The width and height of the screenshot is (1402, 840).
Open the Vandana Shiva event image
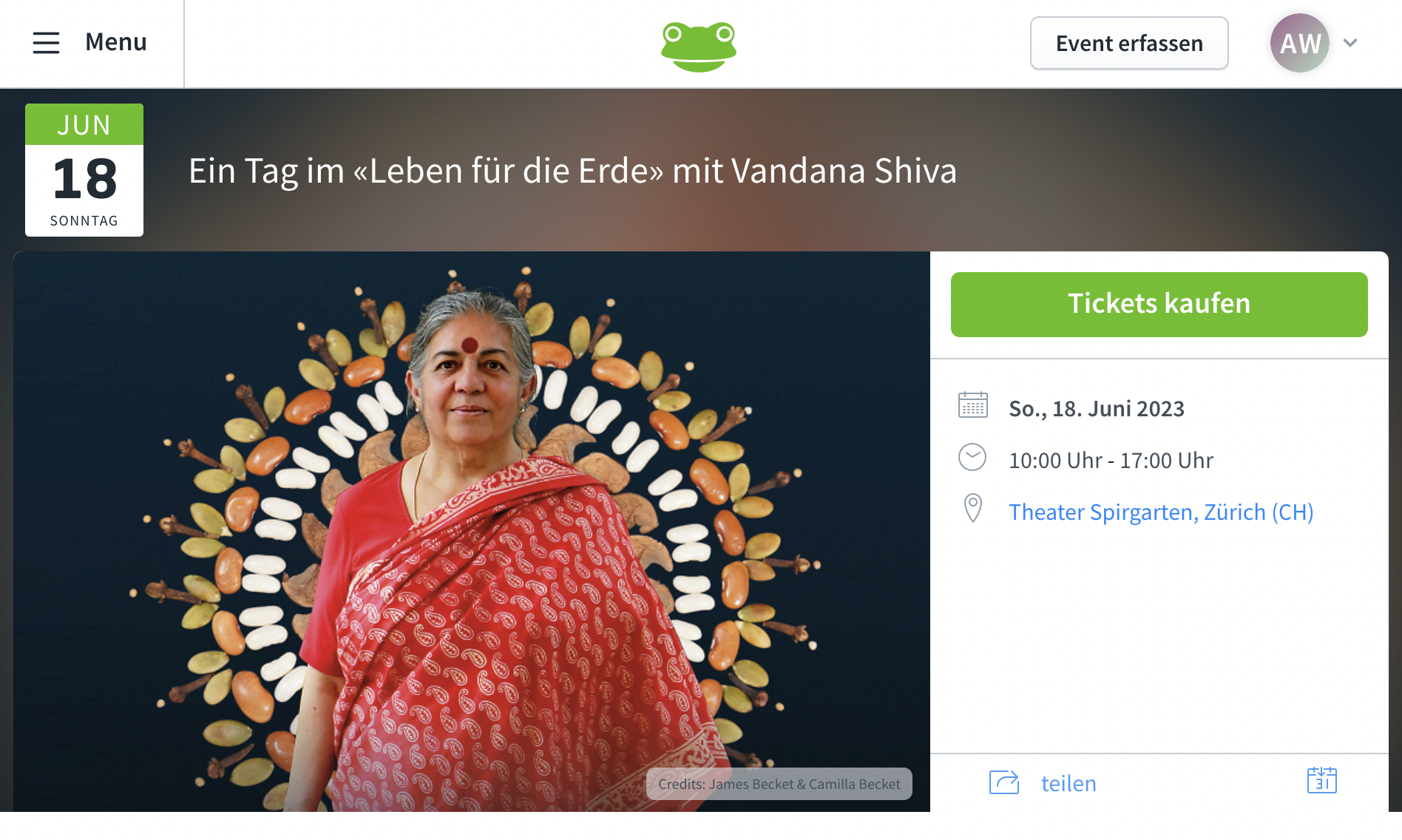click(x=472, y=531)
